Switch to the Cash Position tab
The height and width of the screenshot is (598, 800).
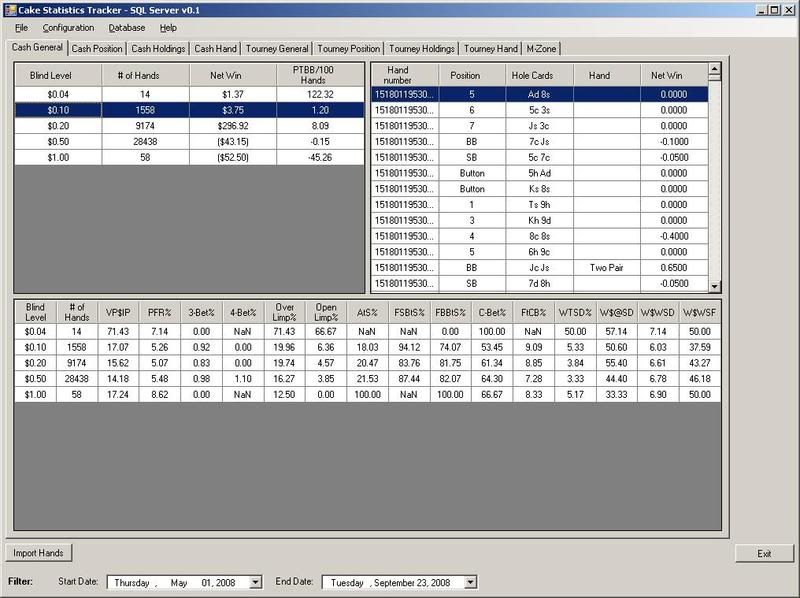pyautogui.click(x=97, y=48)
